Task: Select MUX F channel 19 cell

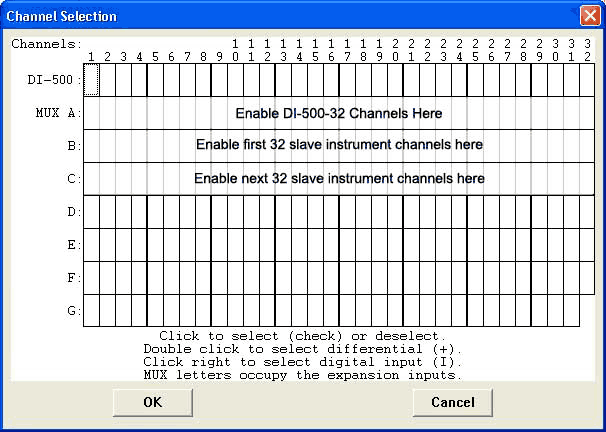Action: tap(380, 278)
